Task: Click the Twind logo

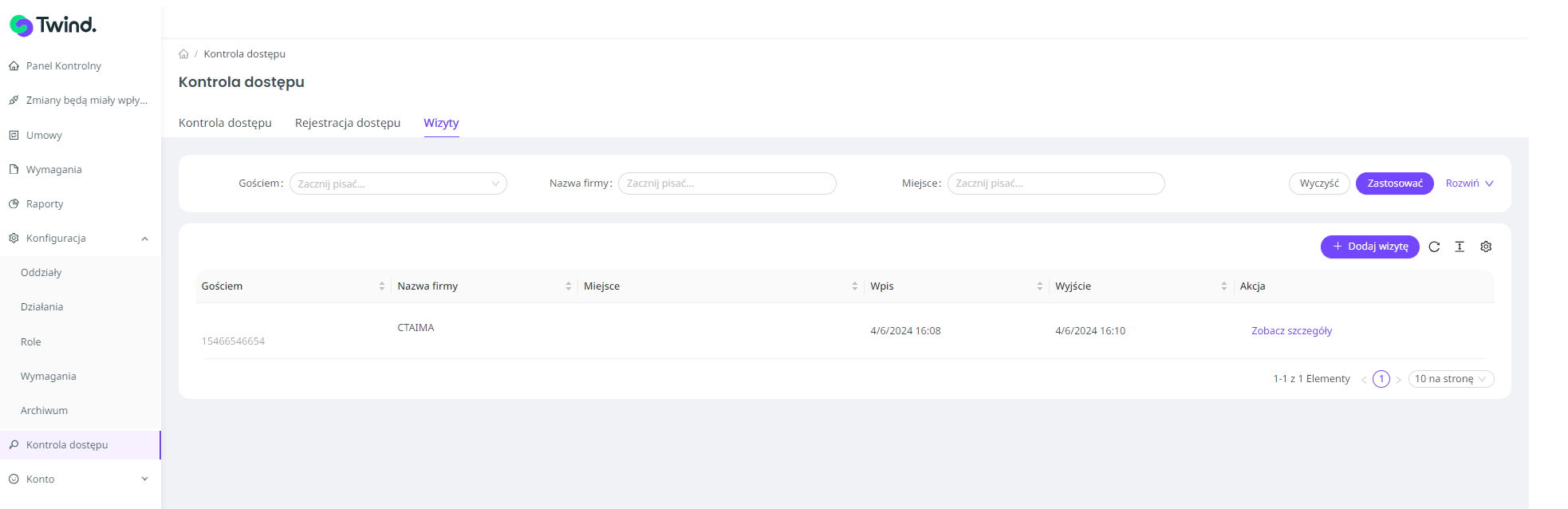Action: [x=53, y=26]
